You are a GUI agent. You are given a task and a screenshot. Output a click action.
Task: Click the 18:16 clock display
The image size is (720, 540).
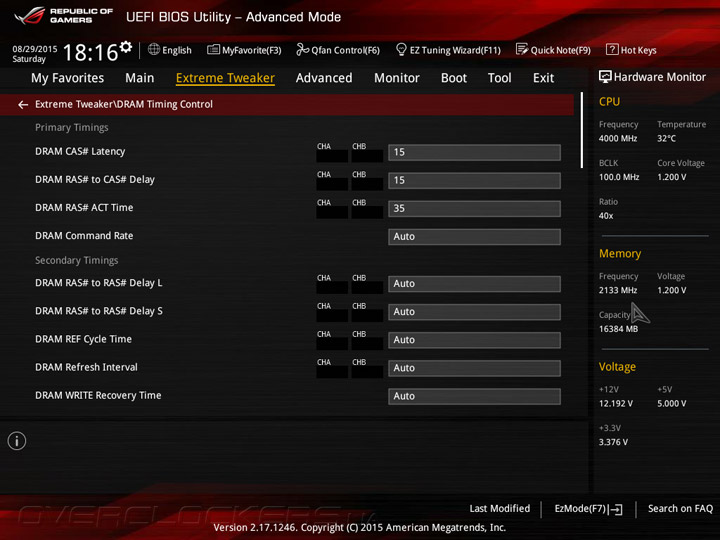click(x=91, y=52)
